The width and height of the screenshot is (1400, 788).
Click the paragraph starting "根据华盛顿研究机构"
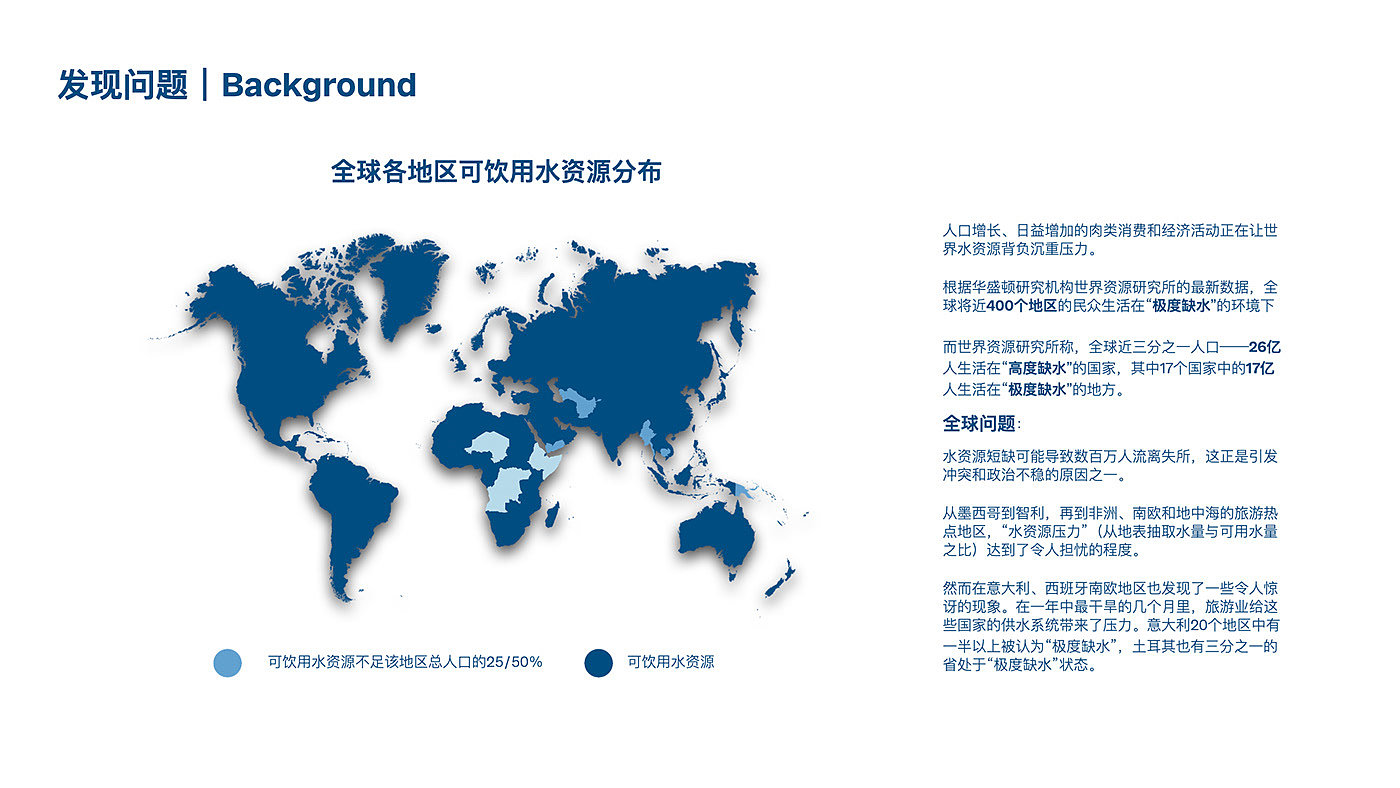(x=1110, y=296)
